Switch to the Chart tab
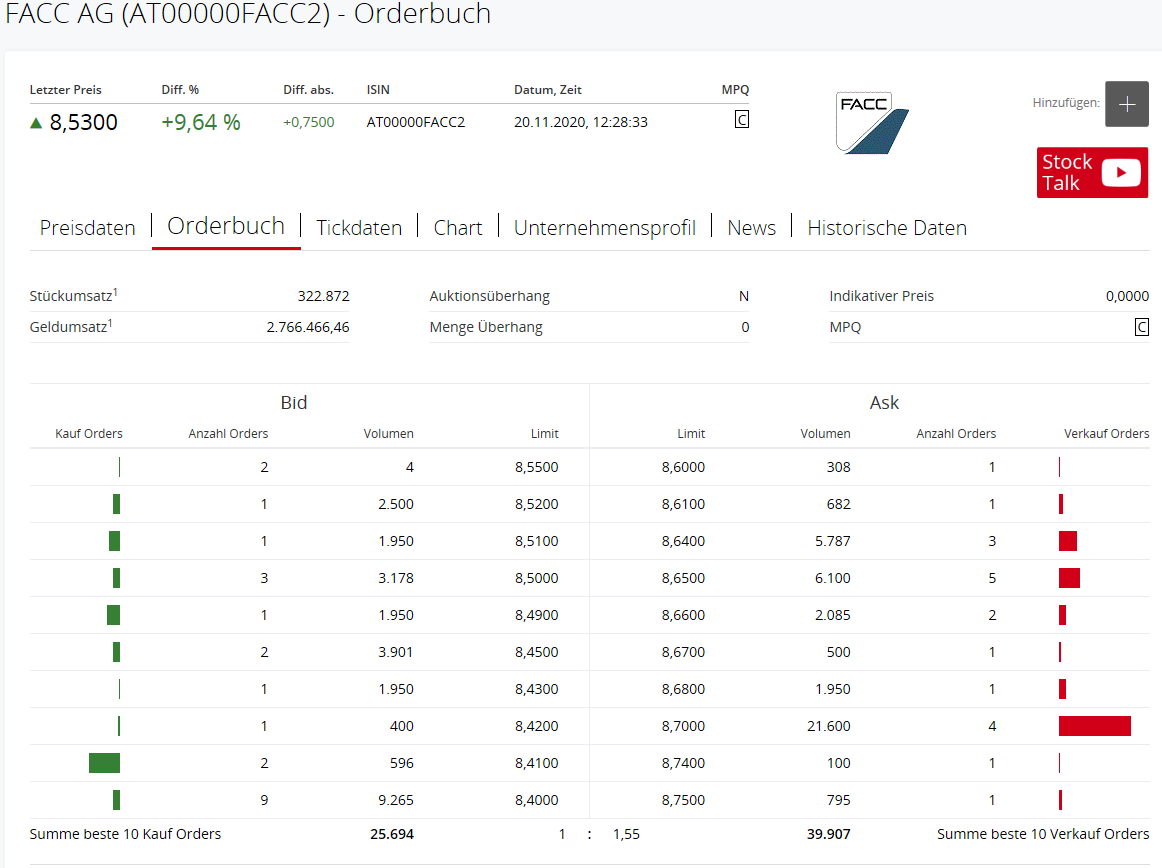1162x868 pixels. point(457,228)
